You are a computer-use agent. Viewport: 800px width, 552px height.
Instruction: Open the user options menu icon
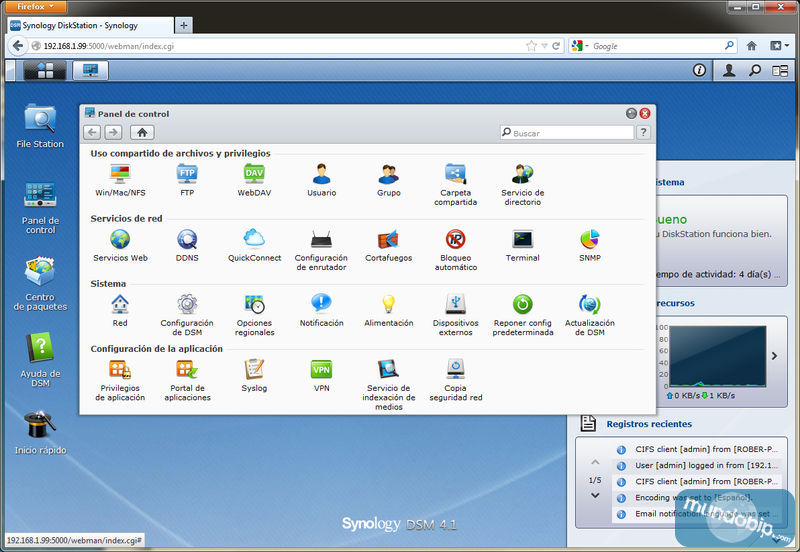coord(729,70)
